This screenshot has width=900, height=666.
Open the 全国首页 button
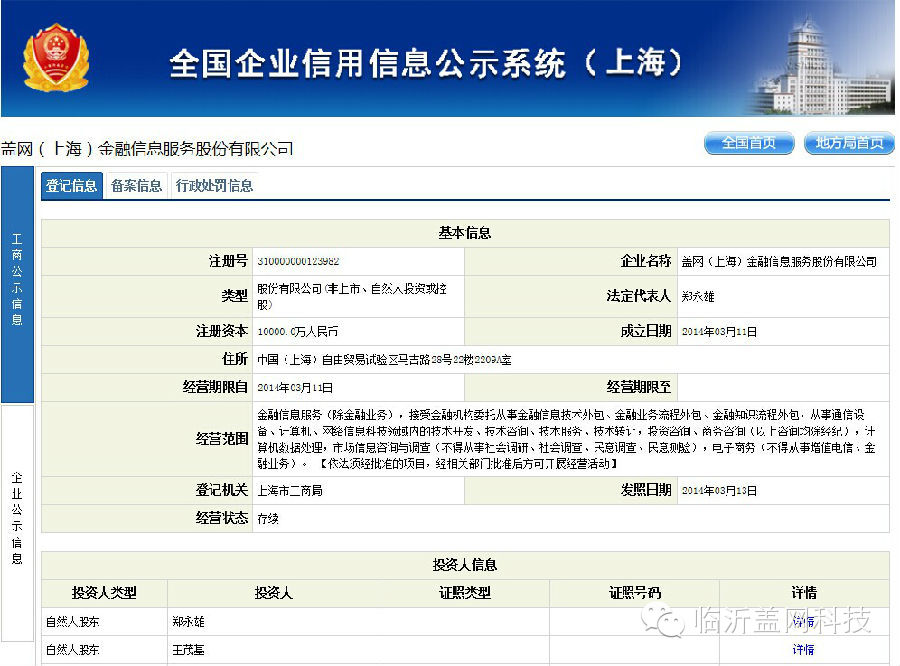pyautogui.click(x=749, y=143)
